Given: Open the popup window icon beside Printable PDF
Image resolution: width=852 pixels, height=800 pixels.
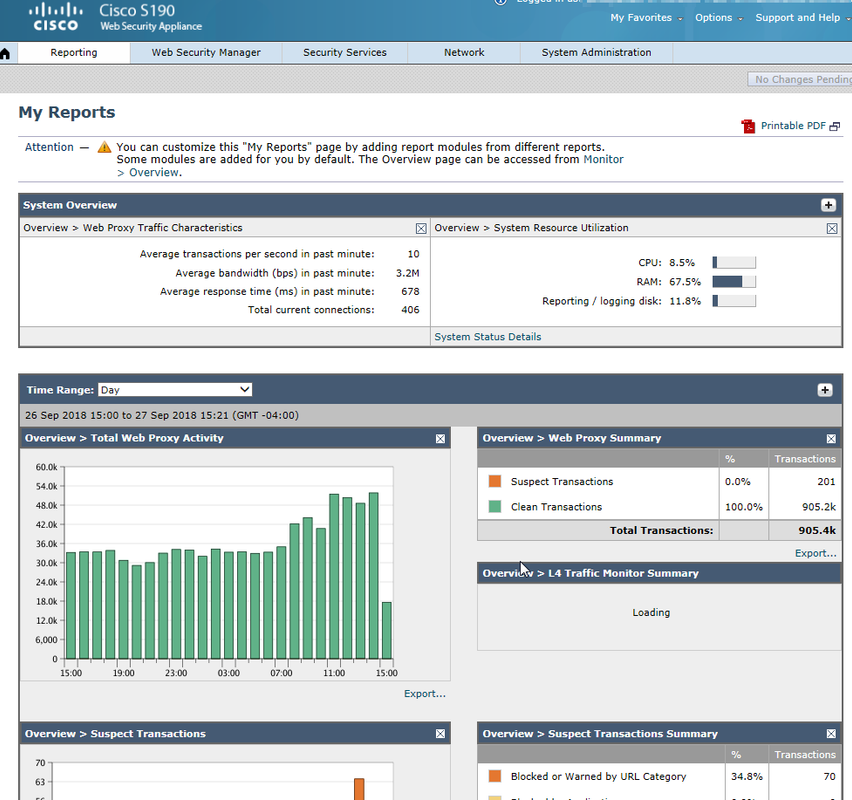Looking at the screenshot, I should point(835,126).
